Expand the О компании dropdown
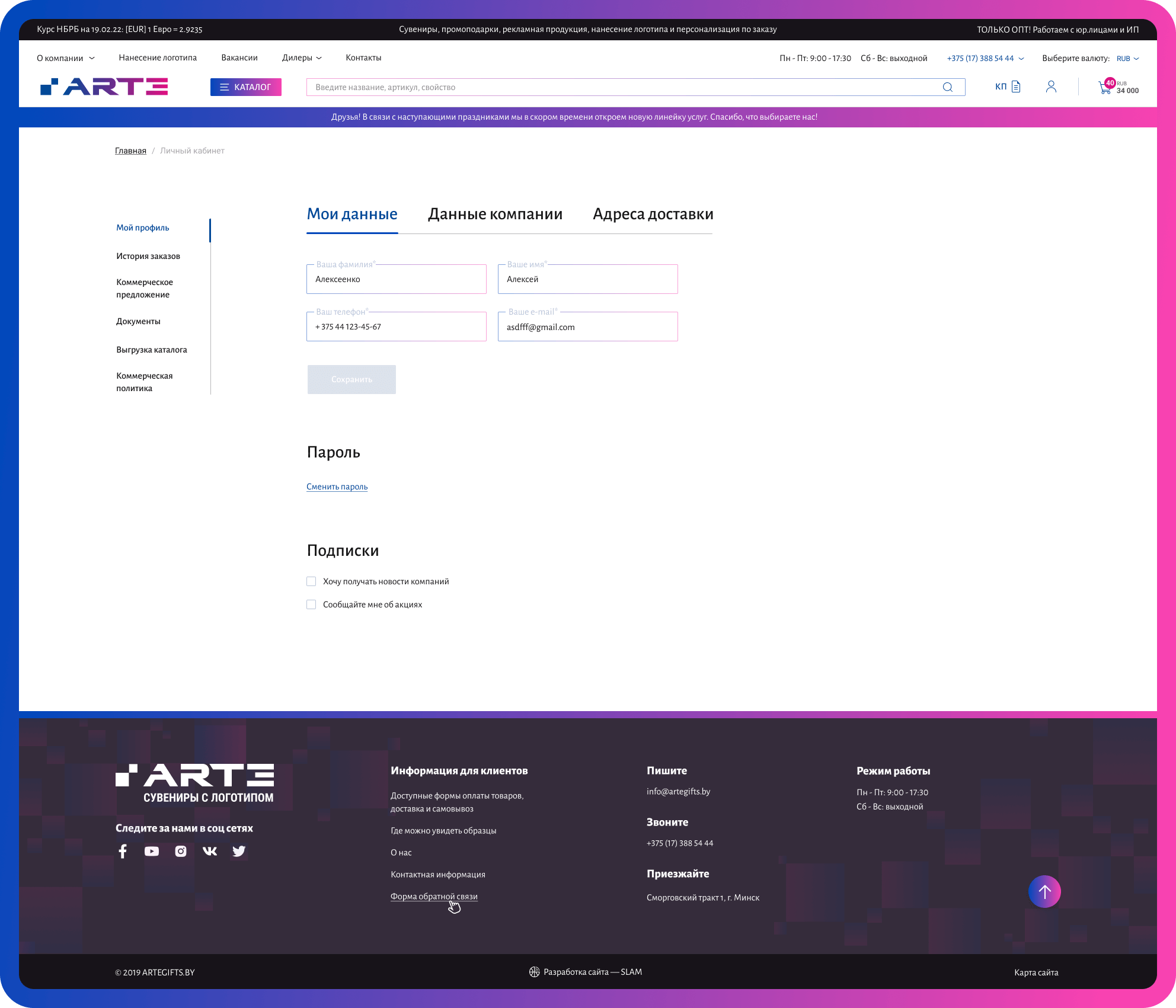 (65, 58)
